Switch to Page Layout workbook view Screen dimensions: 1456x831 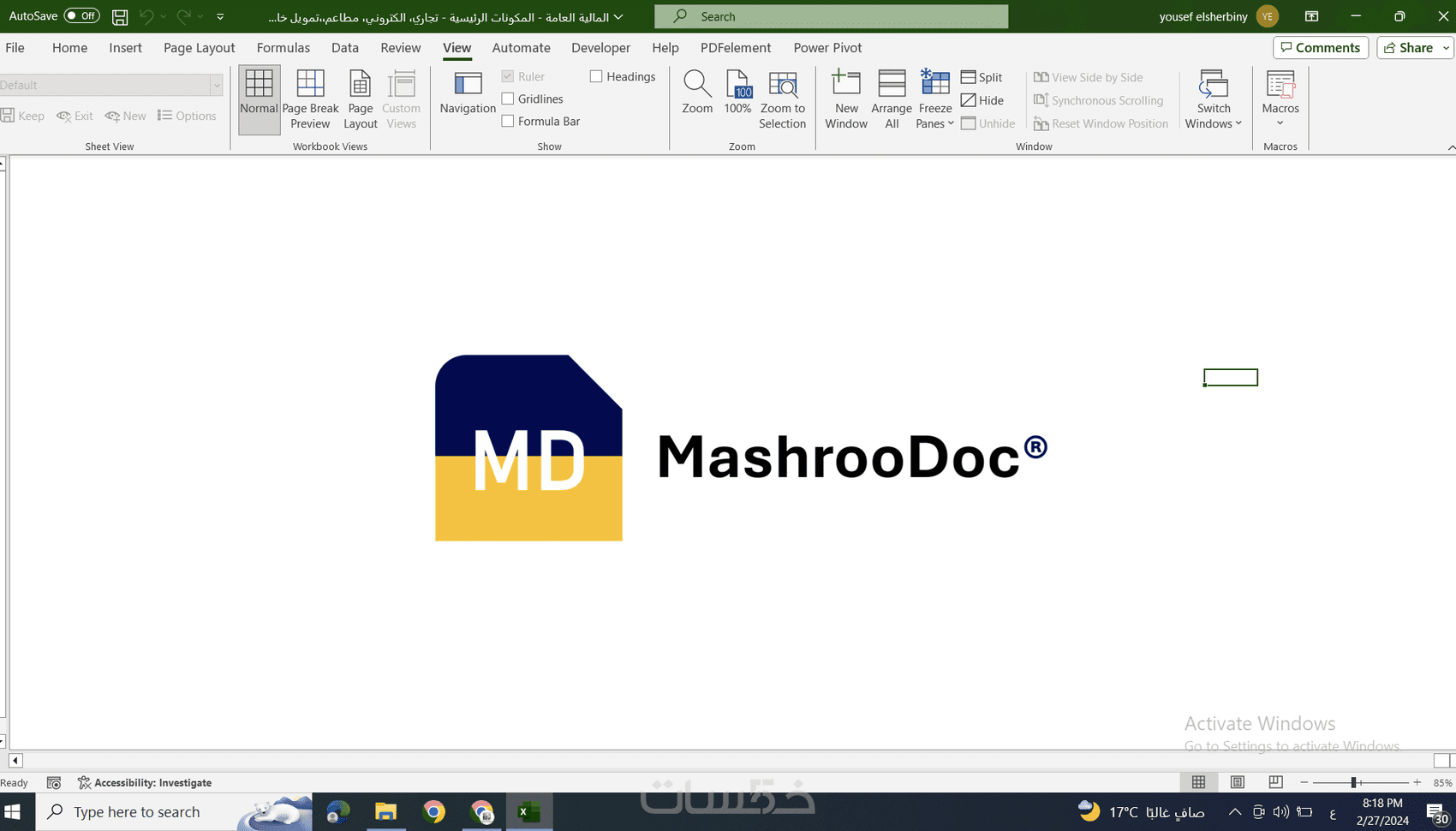click(361, 99)
